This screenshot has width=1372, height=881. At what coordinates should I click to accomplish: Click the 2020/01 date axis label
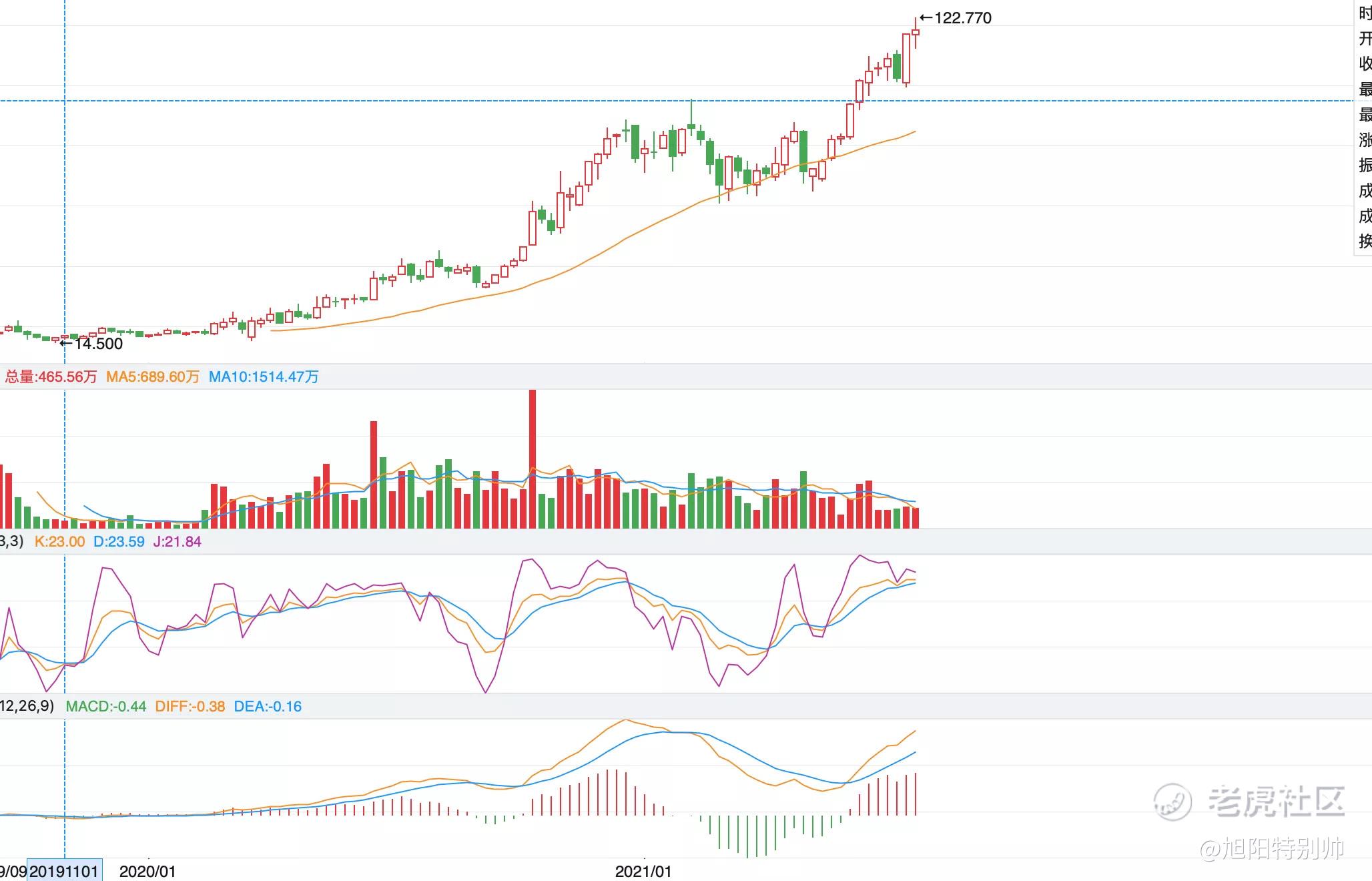click(147, 871)
